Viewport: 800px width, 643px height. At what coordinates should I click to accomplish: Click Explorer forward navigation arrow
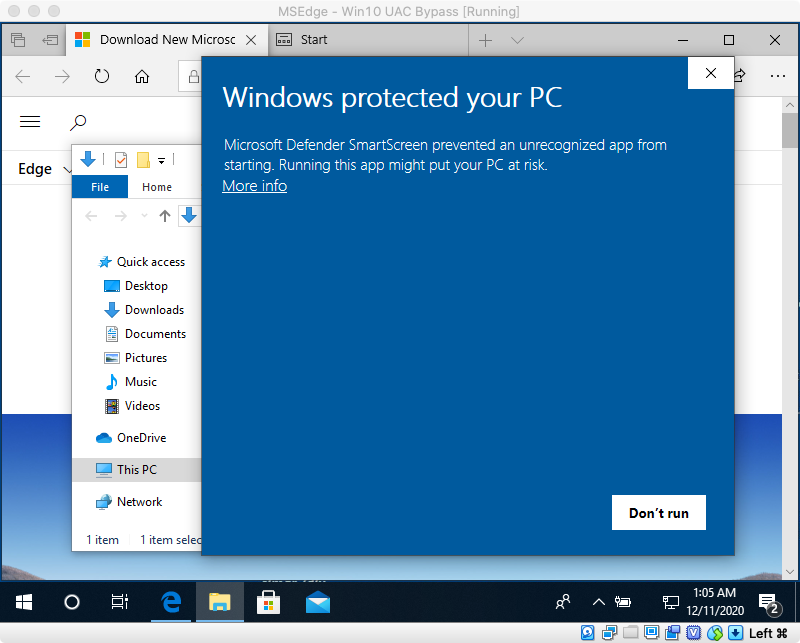pyautogui.click(x=121, y=216)
